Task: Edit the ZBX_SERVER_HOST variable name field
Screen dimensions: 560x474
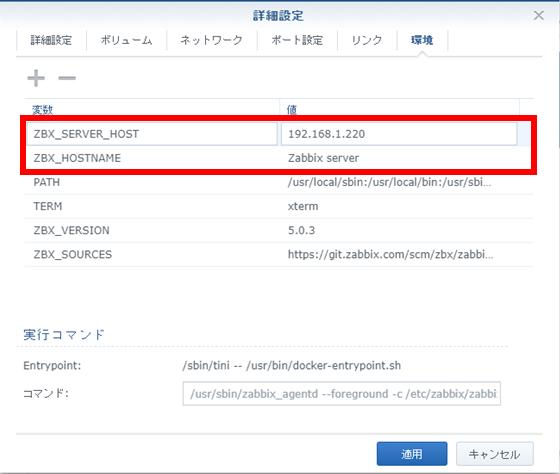Action: 152,134
